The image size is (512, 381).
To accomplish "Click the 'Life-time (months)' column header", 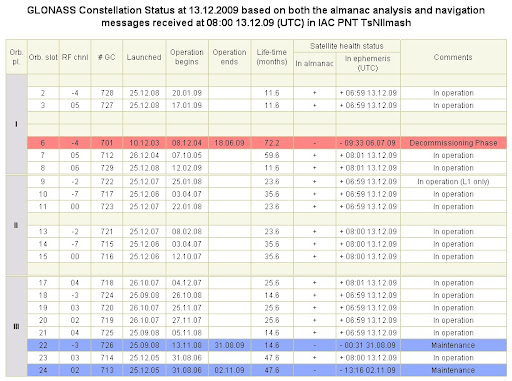I will 272,57.
